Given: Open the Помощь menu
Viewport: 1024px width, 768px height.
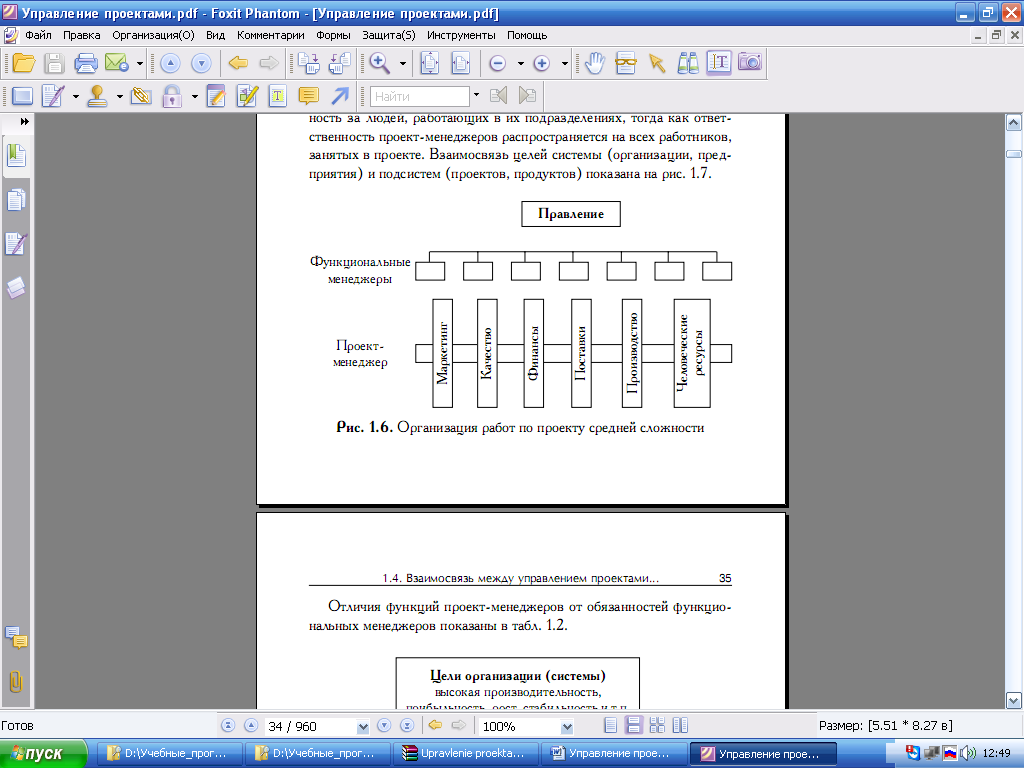Looking at the screenshot, I should 526,35.
